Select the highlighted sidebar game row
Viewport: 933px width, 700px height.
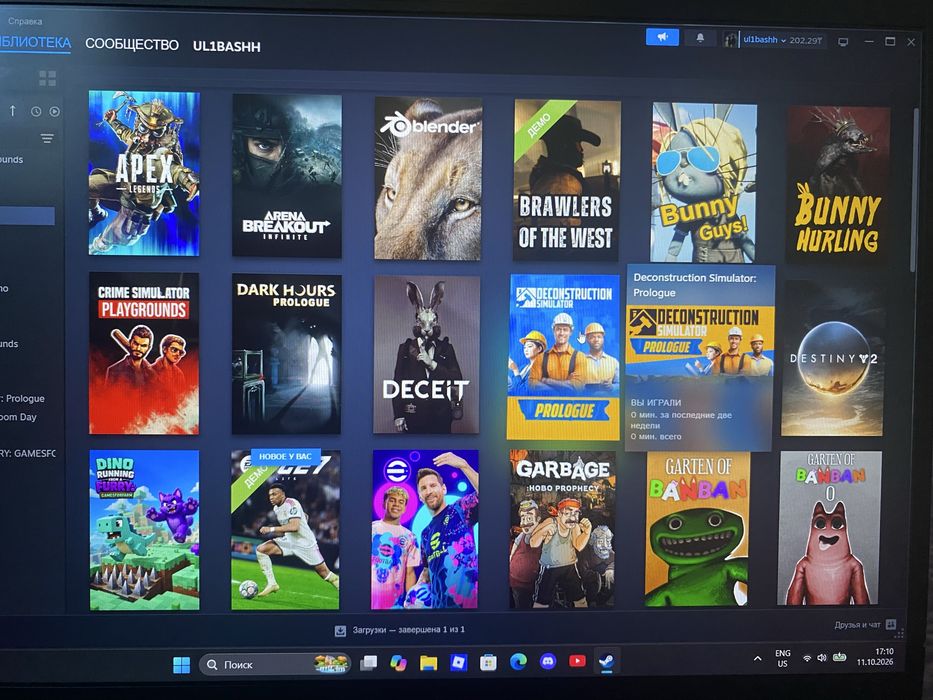click(x=27, y=215)
